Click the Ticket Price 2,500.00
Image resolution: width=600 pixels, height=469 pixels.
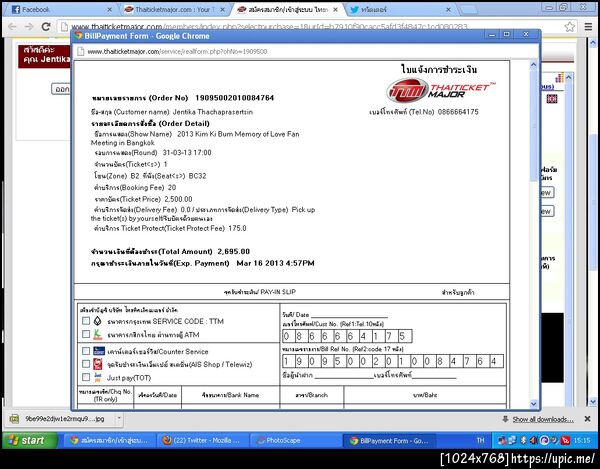tap(178, 199)
